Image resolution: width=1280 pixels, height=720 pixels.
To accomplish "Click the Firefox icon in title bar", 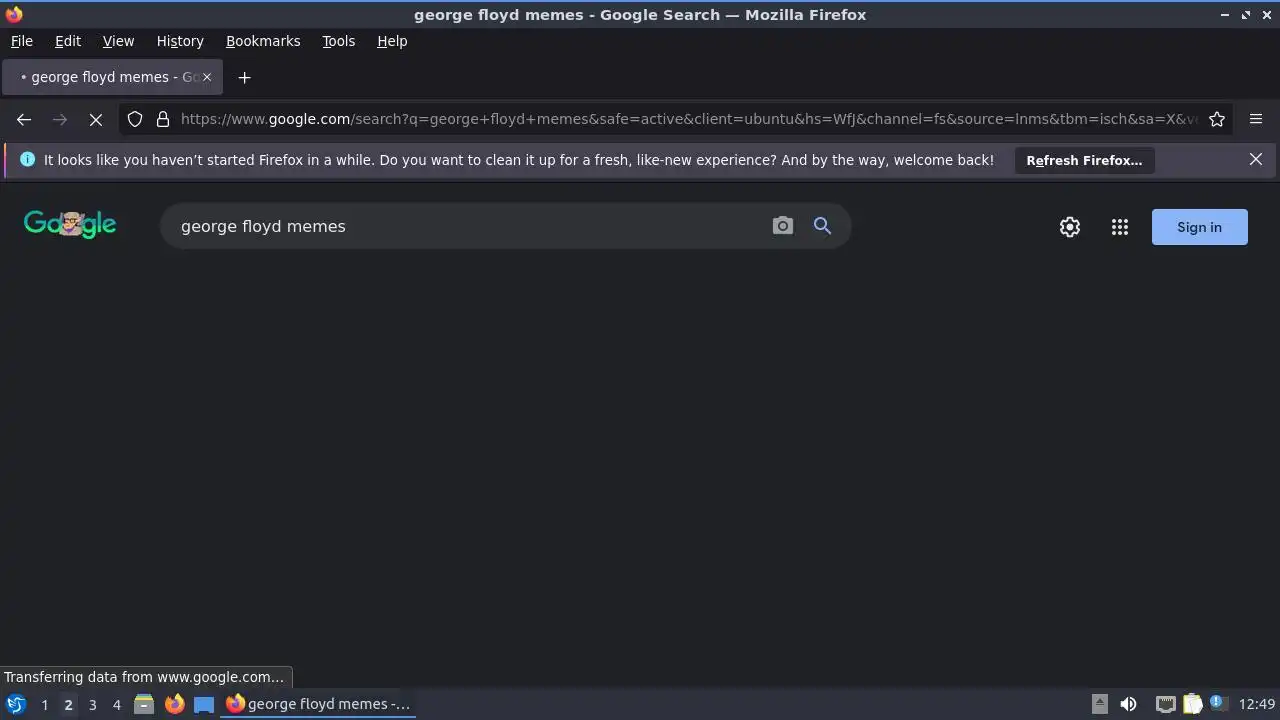I will [14, 14].
